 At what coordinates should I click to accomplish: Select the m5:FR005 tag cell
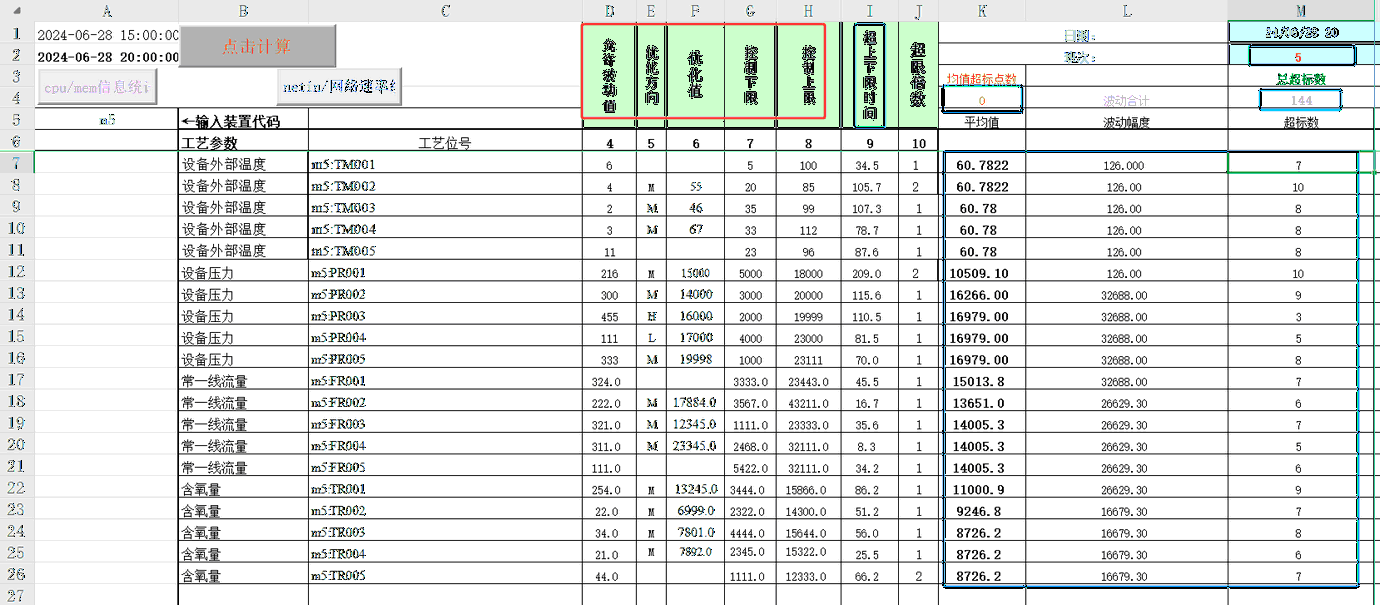click(445, 468)
